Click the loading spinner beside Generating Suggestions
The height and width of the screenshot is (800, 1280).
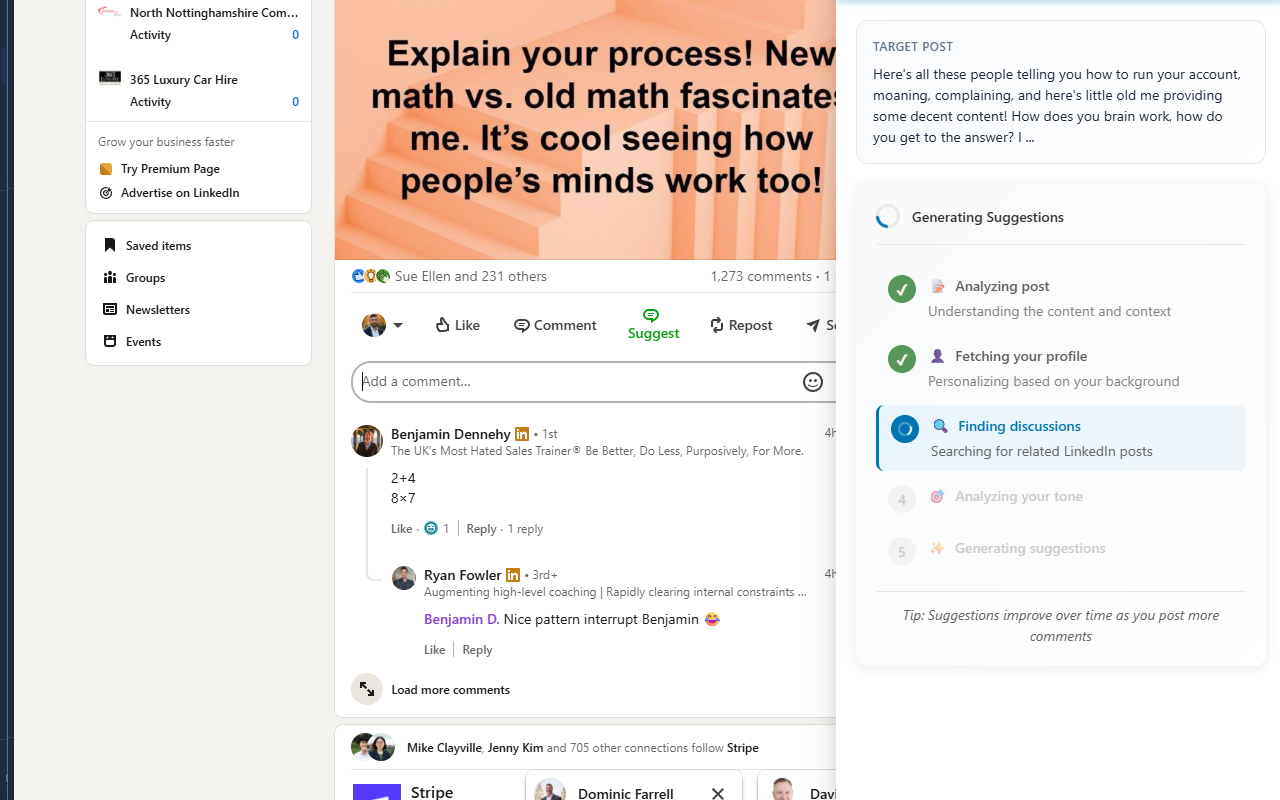888,217
